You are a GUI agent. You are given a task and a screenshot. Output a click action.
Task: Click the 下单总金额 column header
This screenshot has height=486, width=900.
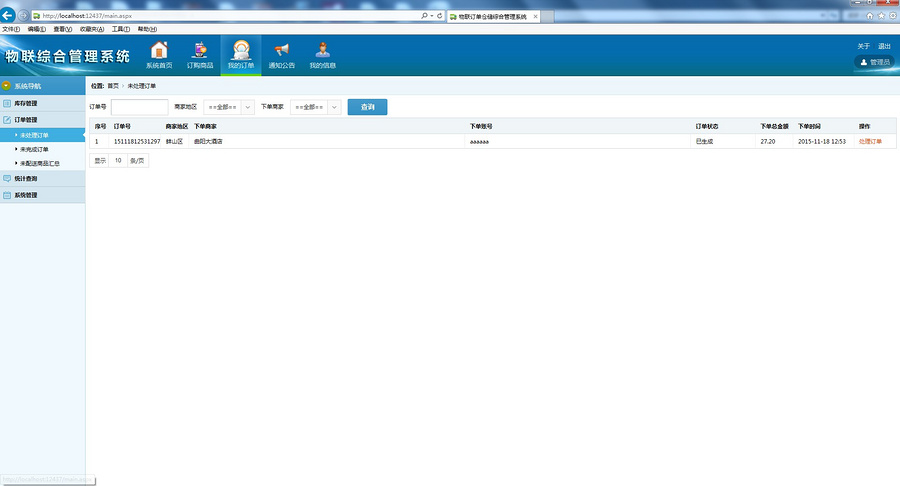774,126
